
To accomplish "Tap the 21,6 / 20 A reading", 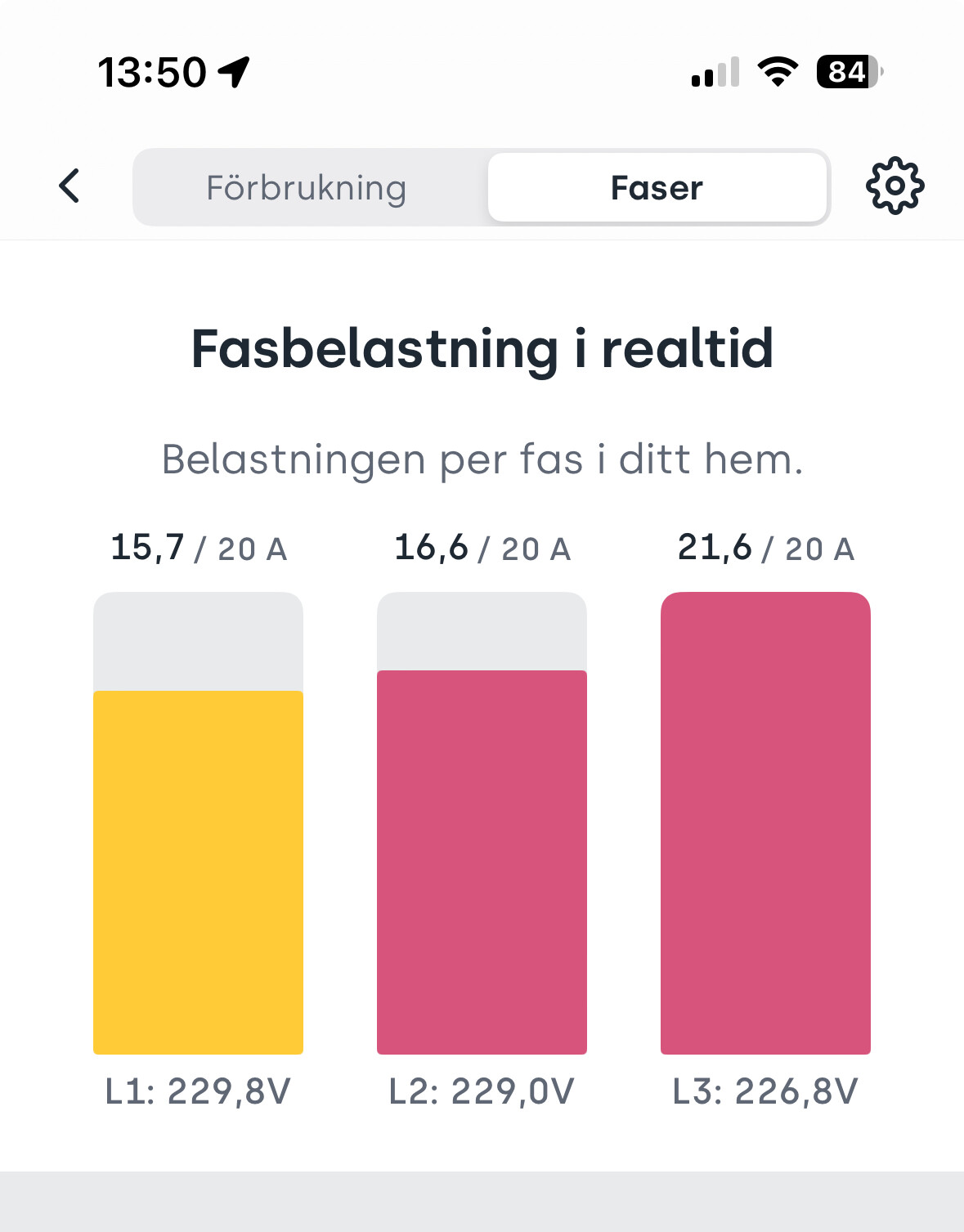I will (766, 548).
